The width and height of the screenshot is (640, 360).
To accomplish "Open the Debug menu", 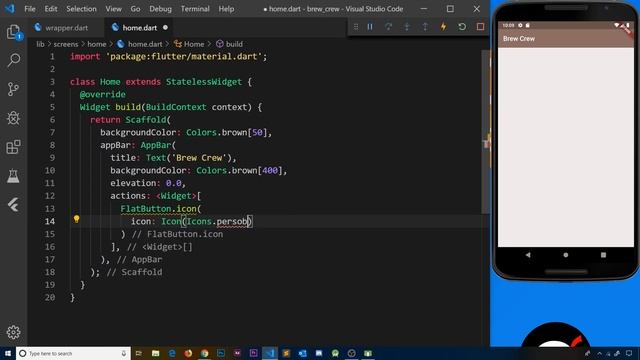I will [x=160, y=9].
